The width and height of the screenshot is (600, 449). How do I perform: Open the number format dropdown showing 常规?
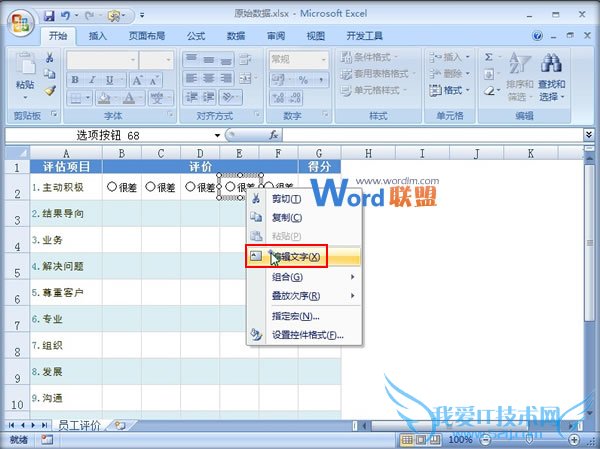(324, 60)
